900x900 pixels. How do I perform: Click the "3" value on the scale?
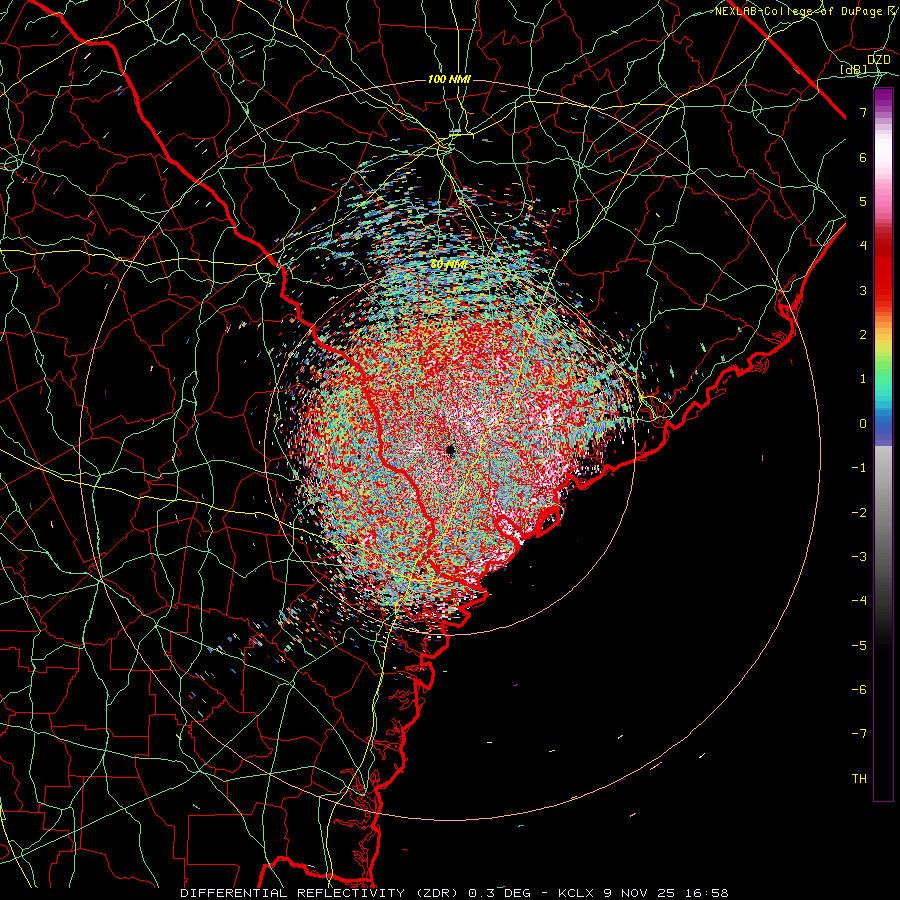coord(863,290)
